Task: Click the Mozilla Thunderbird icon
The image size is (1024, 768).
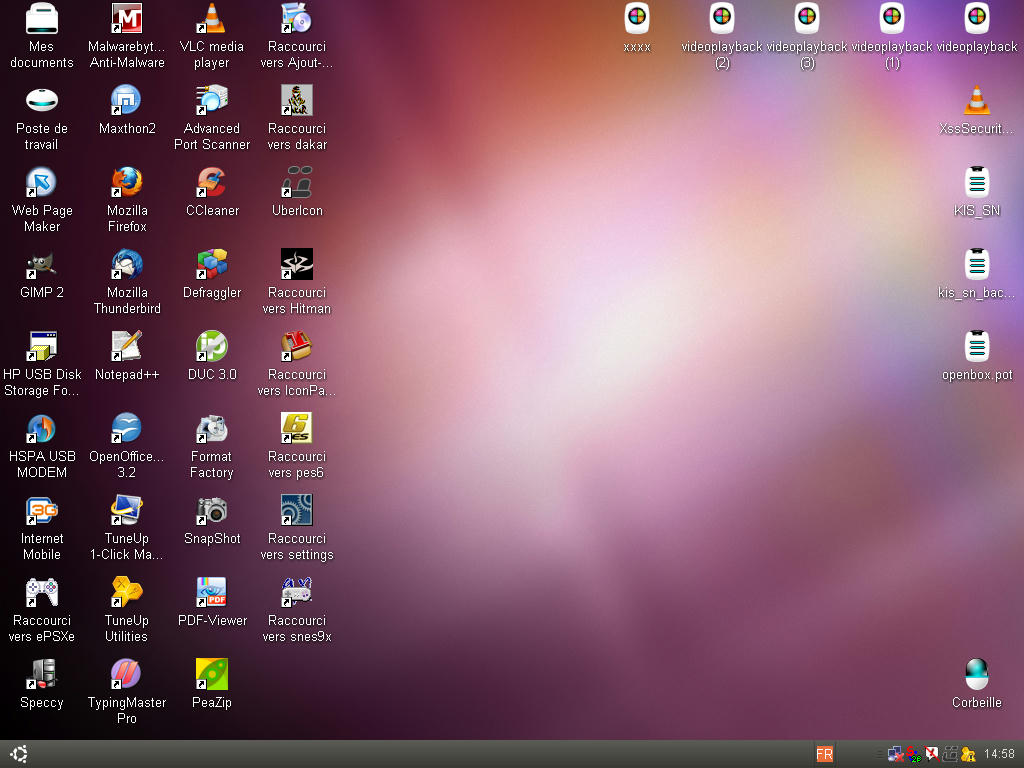Action: (127, 264)
